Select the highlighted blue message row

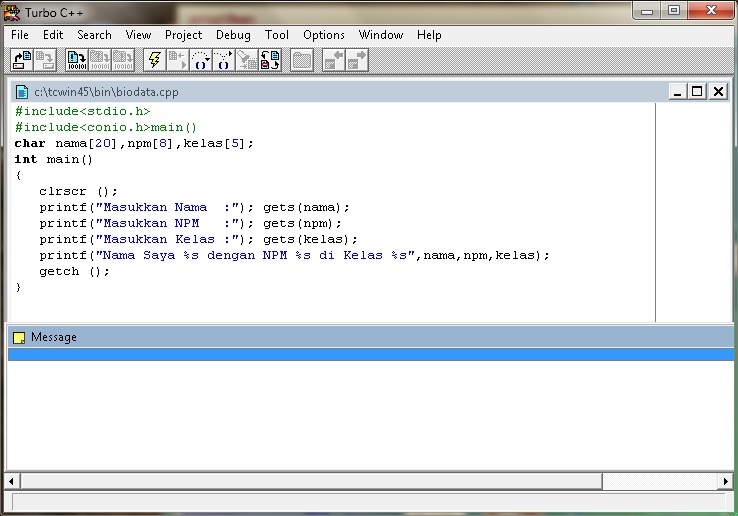click(x=371, y=355)
